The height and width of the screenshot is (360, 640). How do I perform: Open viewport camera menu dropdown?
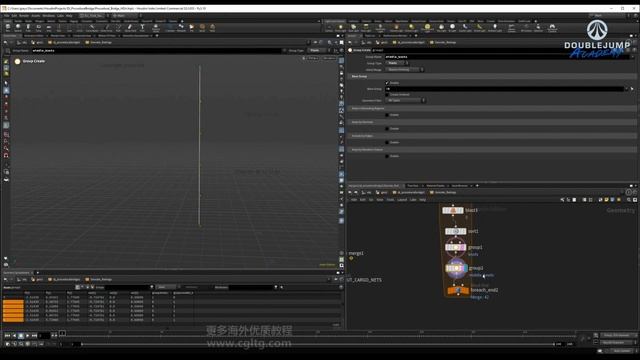pyautogui.click(x=329, y=58)
